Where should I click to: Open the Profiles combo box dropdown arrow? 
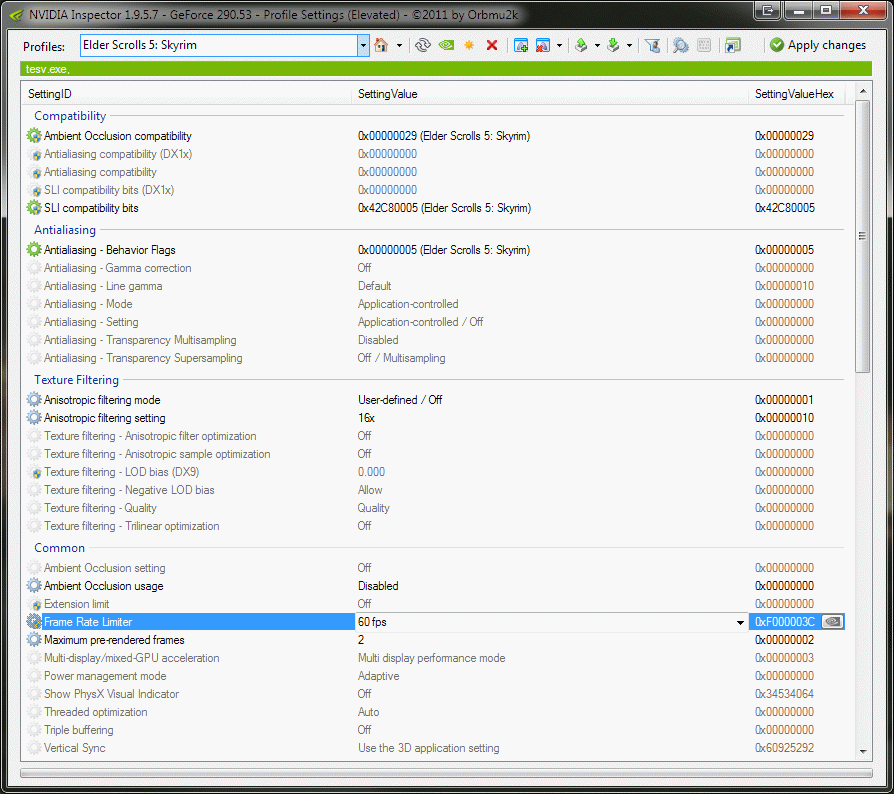click(363, 45)
